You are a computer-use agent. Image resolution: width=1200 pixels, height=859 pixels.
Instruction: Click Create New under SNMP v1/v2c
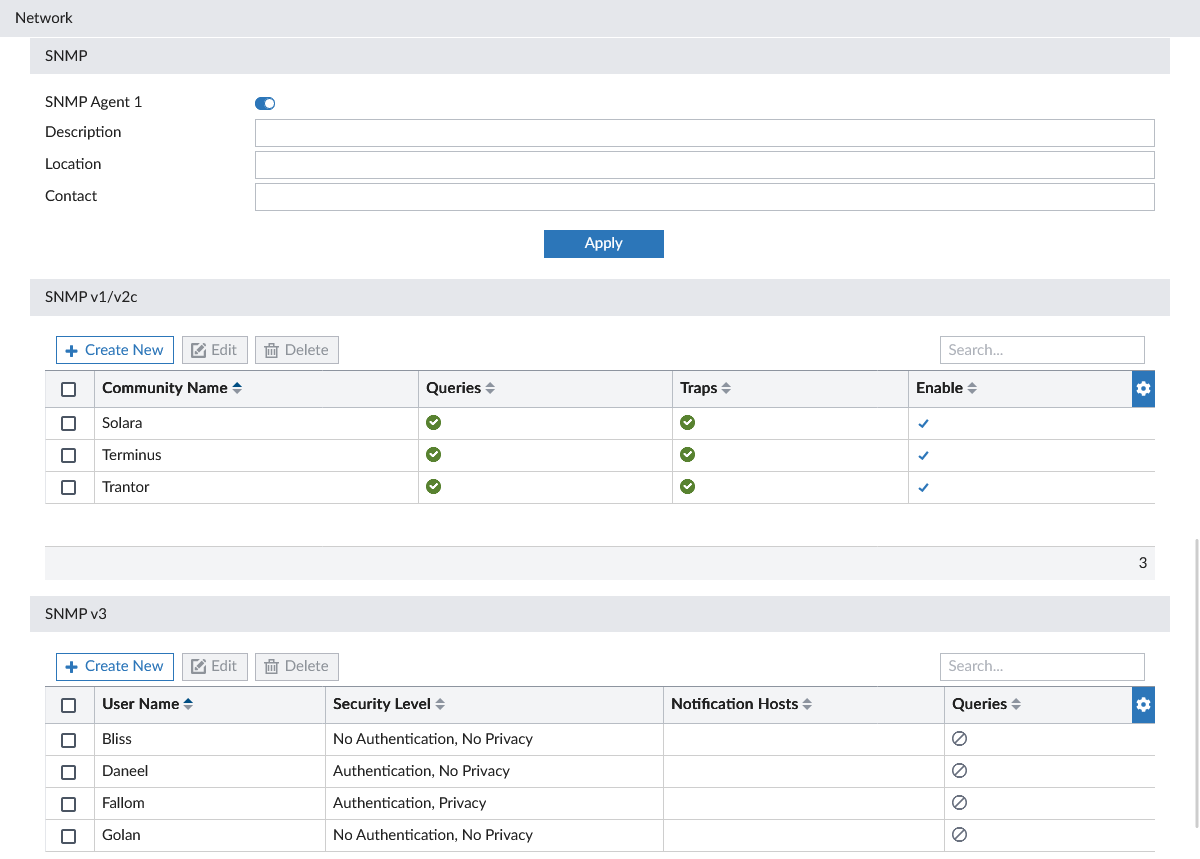coord(115,350)
